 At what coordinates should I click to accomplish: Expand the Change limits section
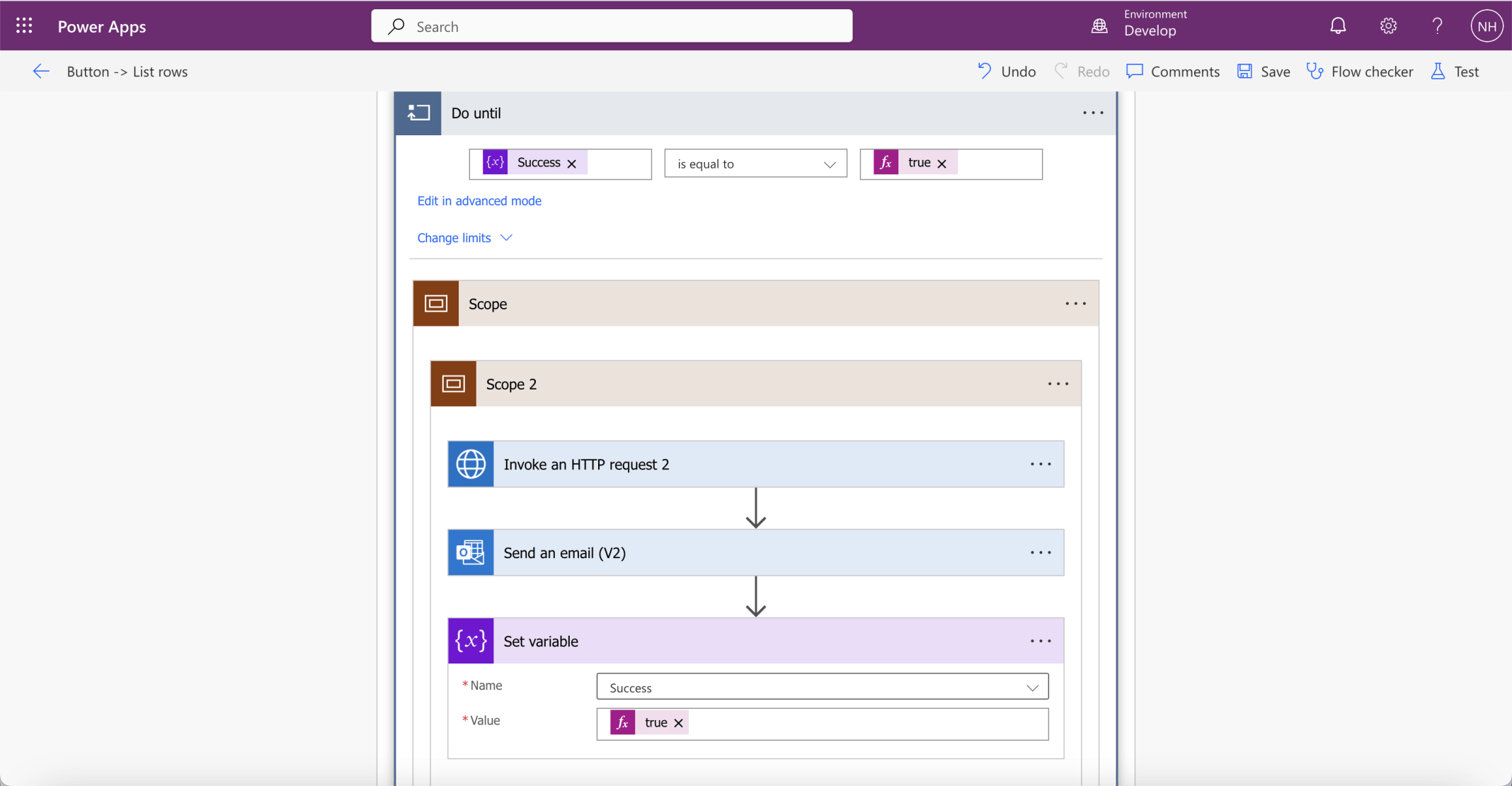click(464, 238)
